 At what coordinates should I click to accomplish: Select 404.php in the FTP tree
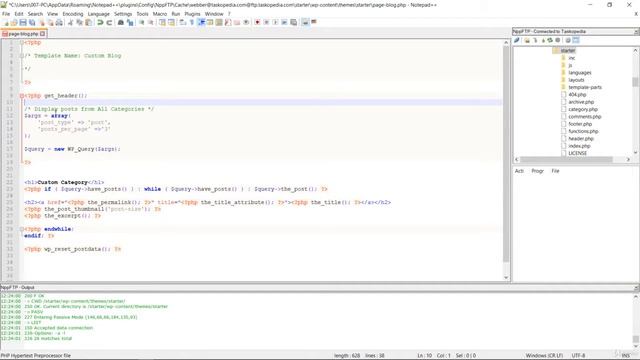(577, 95)
